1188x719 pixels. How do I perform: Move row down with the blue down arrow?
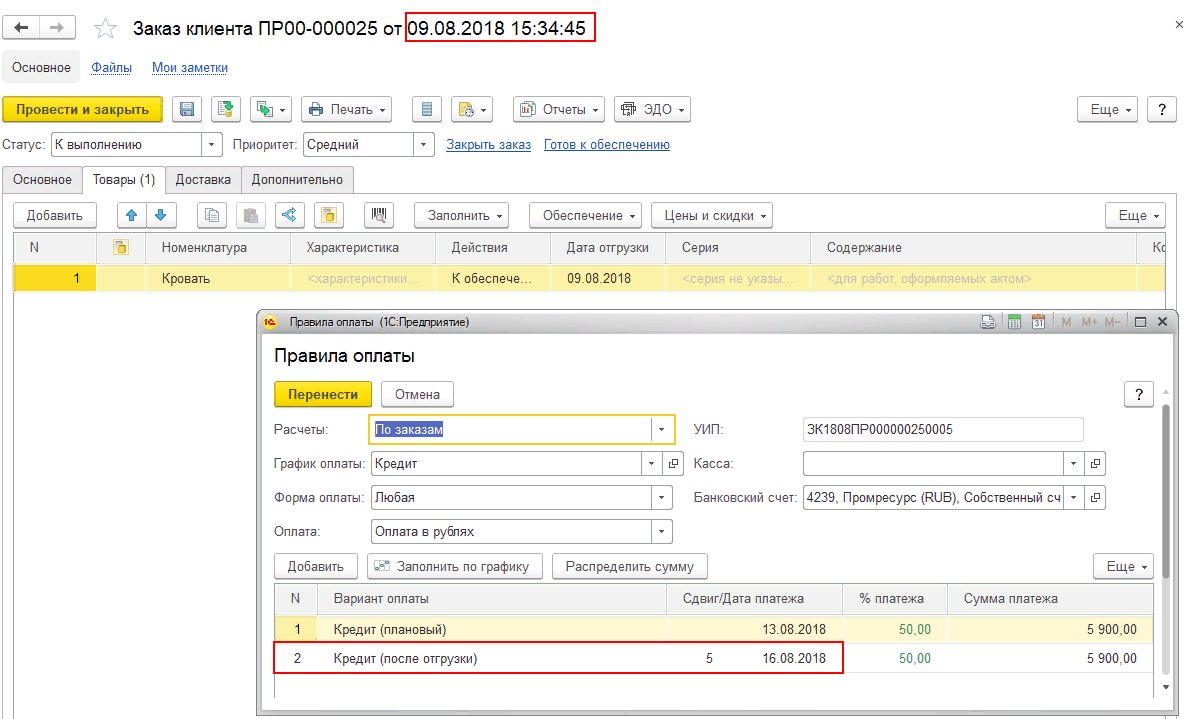(160, 215)
